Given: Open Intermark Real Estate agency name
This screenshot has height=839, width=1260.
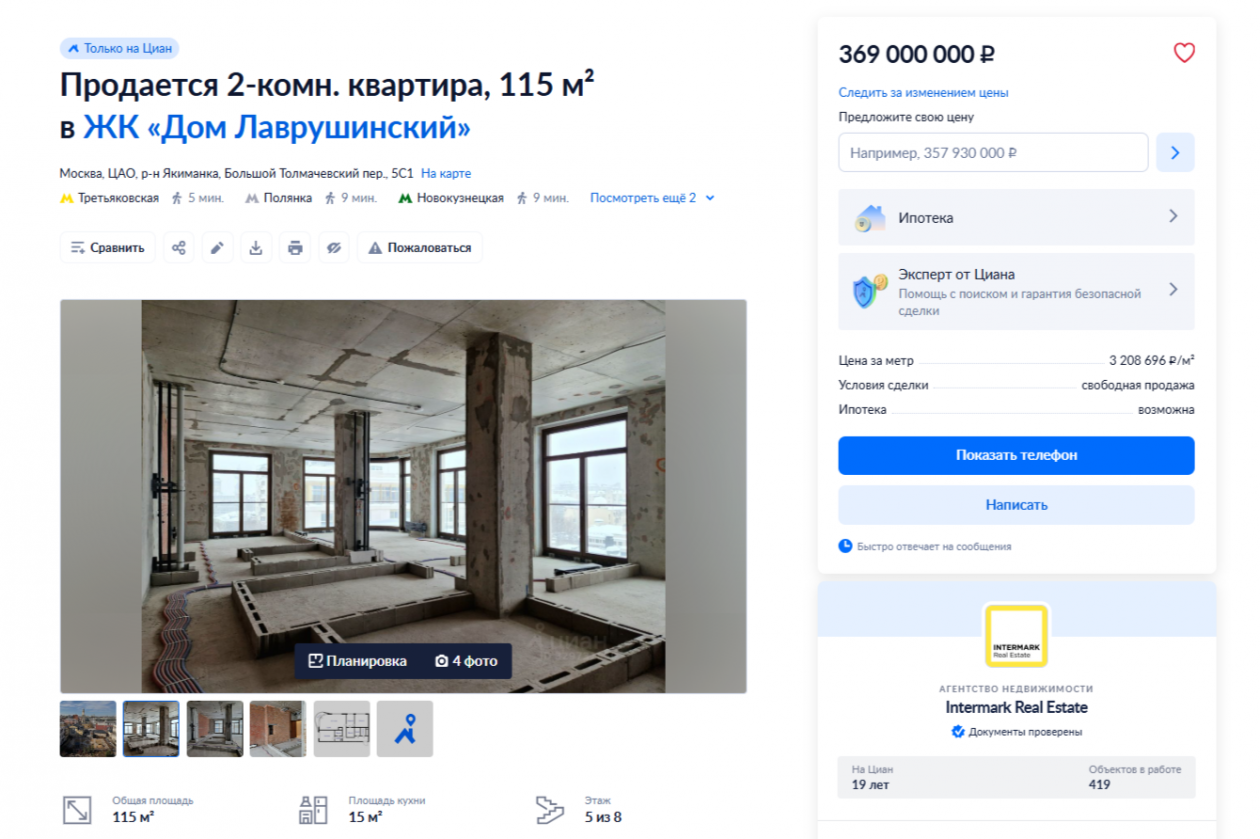Looking at the screenshot, I should pyautogui.click(x=1016, y=707).
